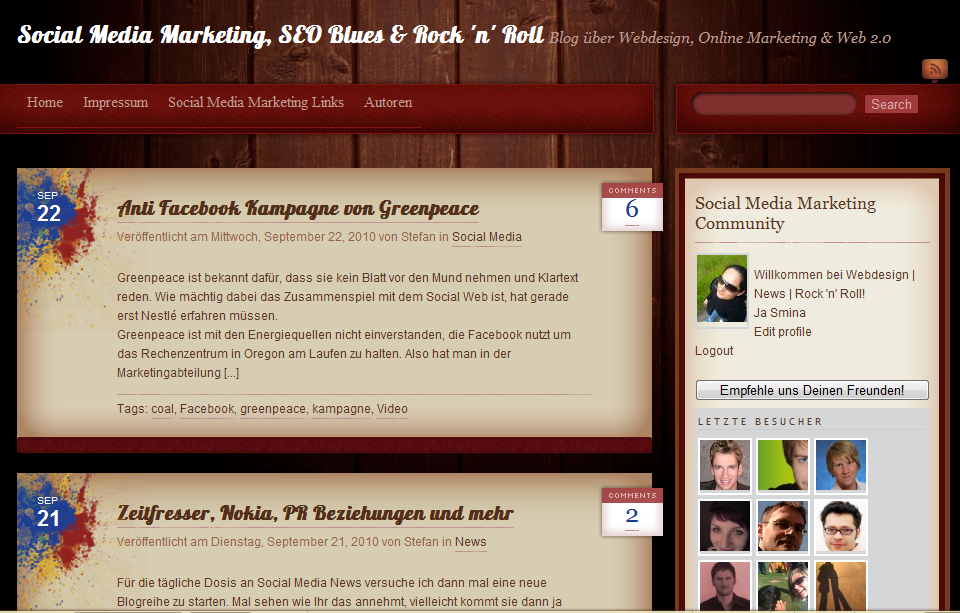The height and width of the screenshot is (613, 960).
Task: Focus the search input field
Action: [774, 104]
